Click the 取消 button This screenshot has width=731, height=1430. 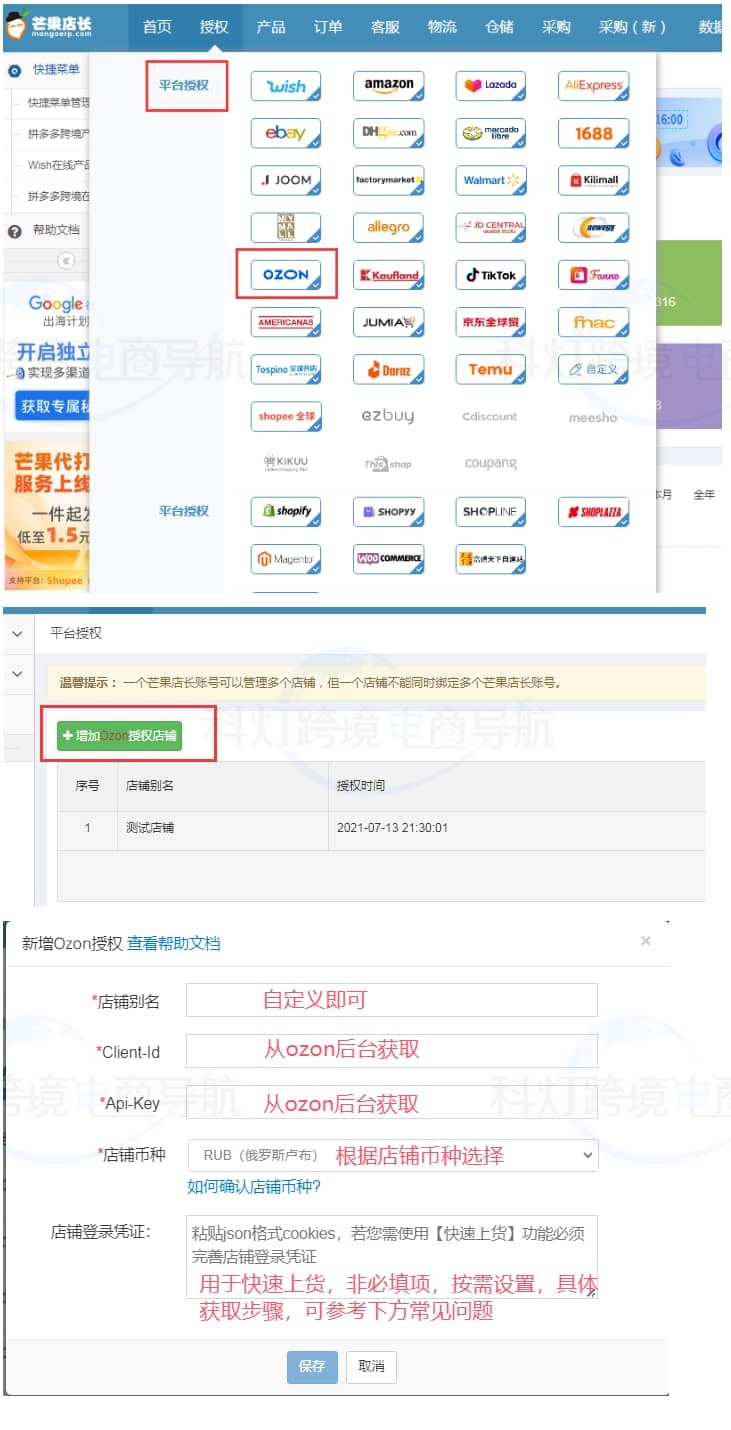(371, 1366)
